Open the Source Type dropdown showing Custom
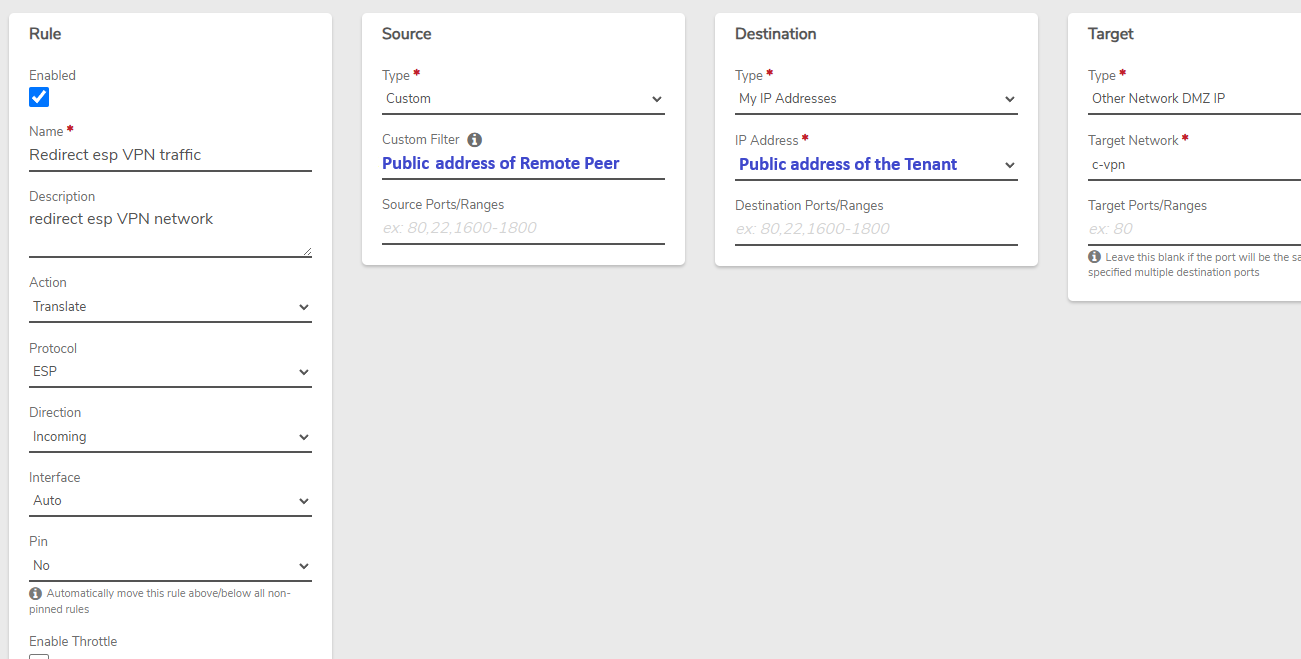Viewport: 1301px width, 659px height. [x=523, y=99]
